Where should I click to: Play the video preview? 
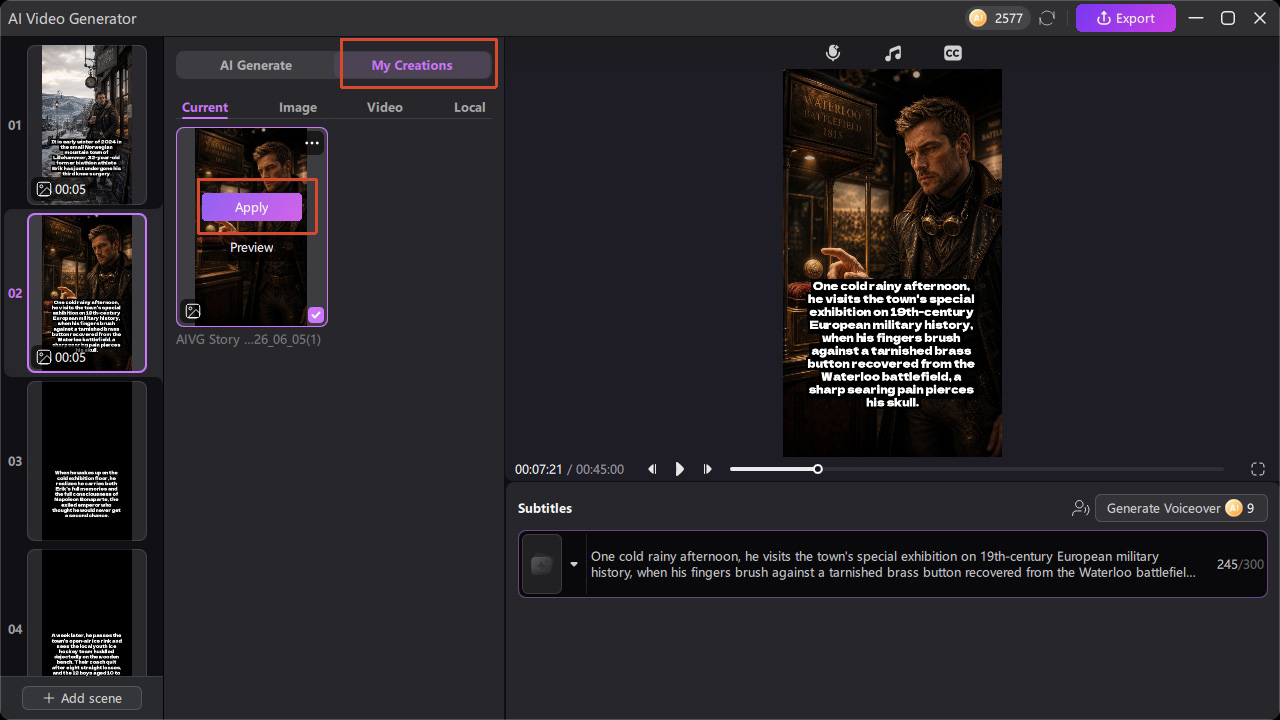pyautogui.click(x=680, y=469)
